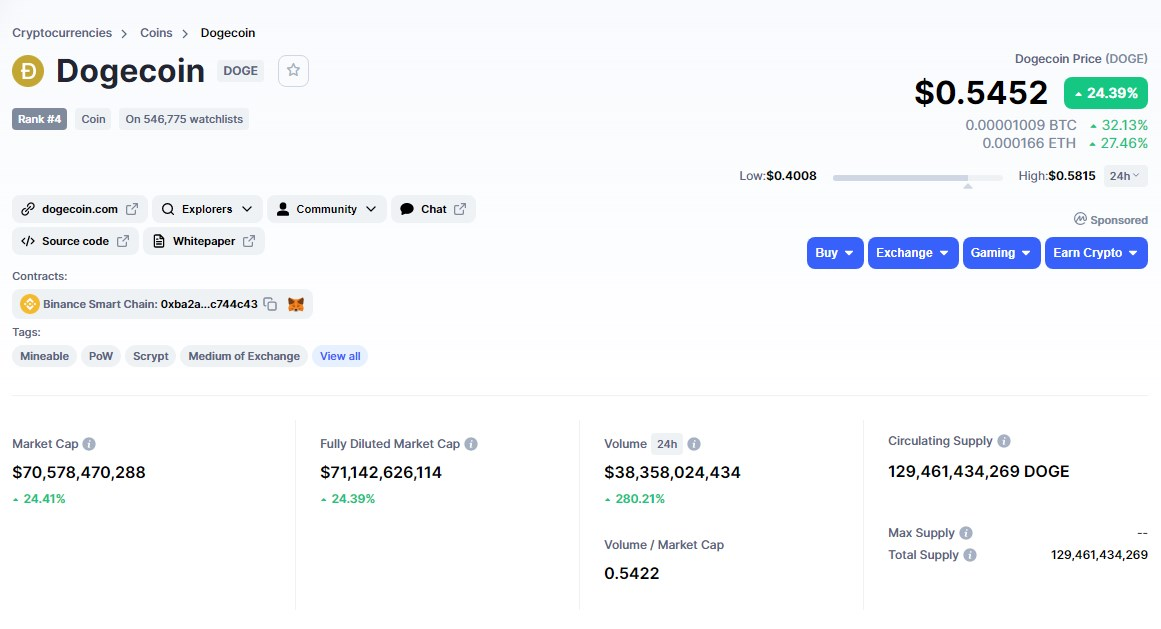This screenshot has height=629, width=1161.
Task: Click the volume value $38,358,024,434
Action: pyautogui.click(x=672, y=472)
